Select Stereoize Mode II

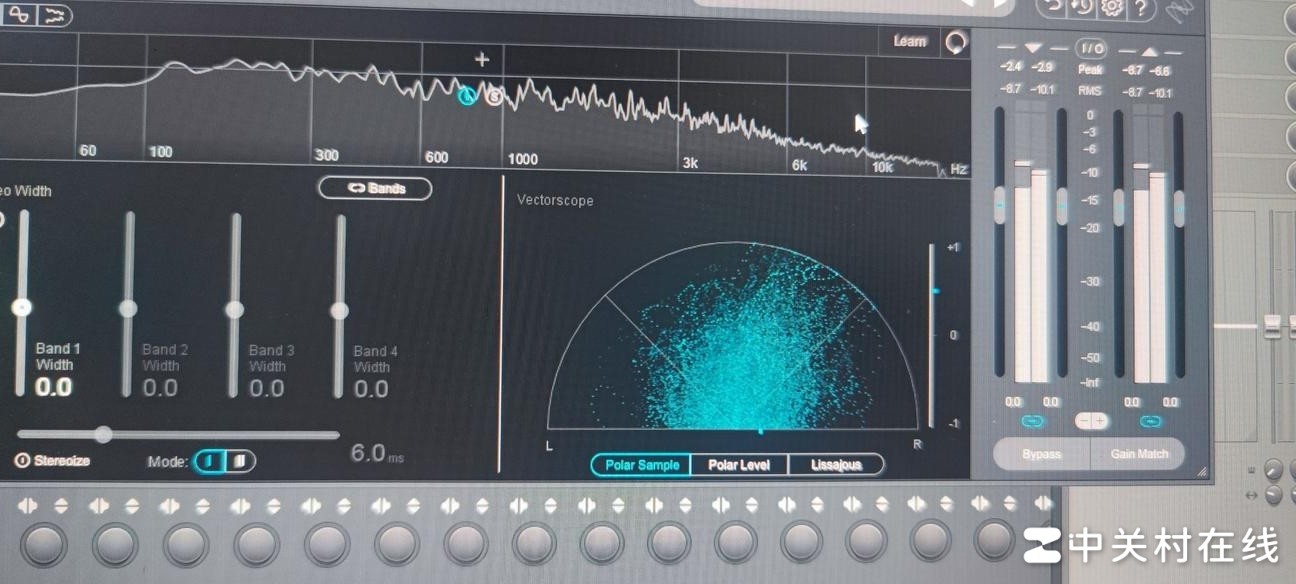pos(239,461)
